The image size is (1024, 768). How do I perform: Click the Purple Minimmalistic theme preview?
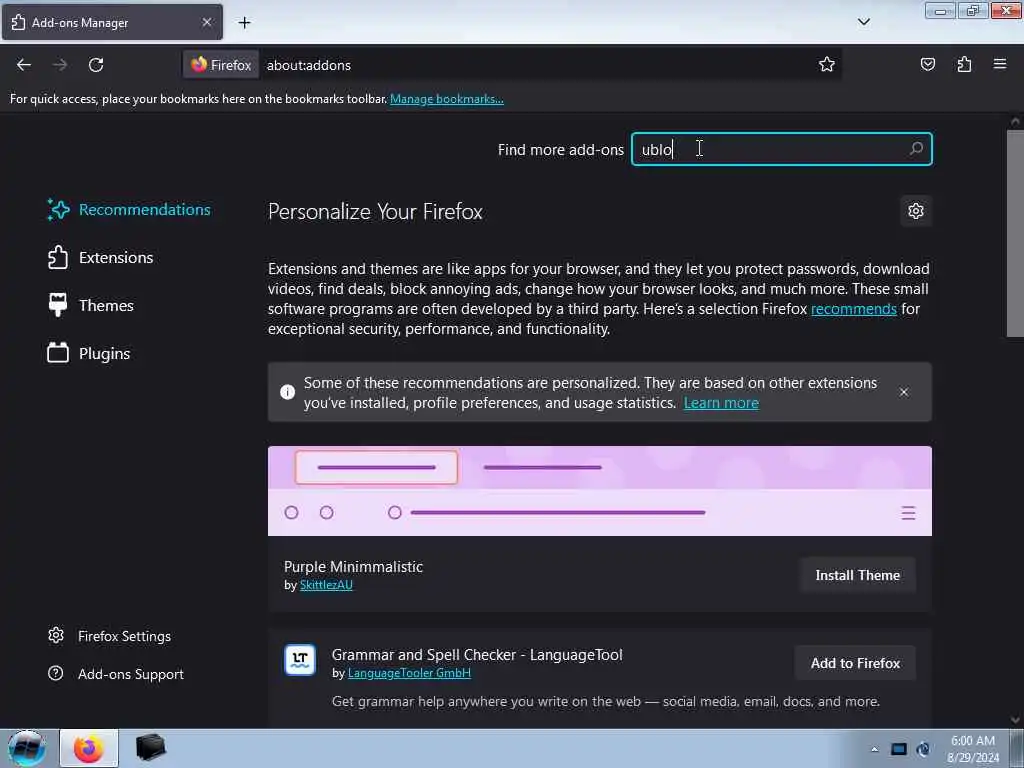pyautogui.click(x=600, y=491)
